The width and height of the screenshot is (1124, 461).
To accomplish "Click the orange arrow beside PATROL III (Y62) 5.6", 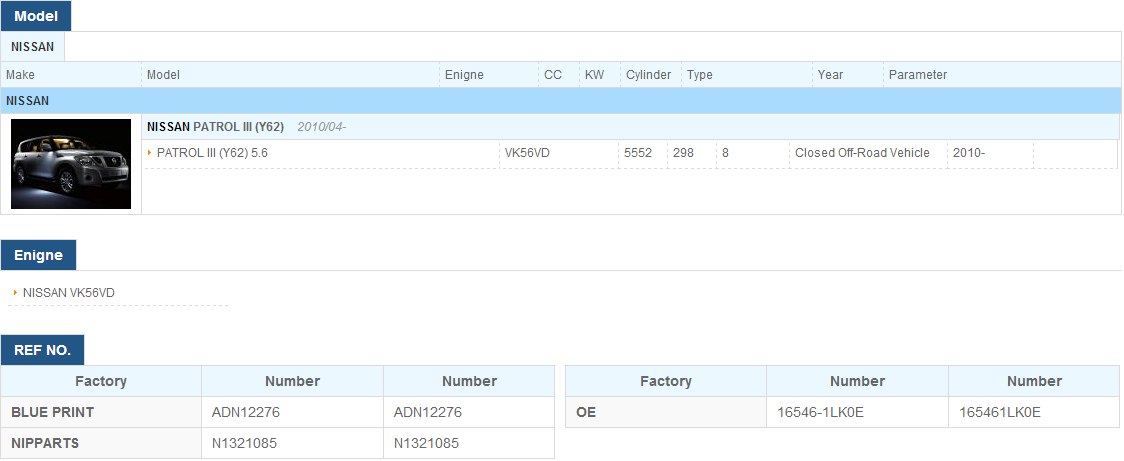I will click(150, 153).
